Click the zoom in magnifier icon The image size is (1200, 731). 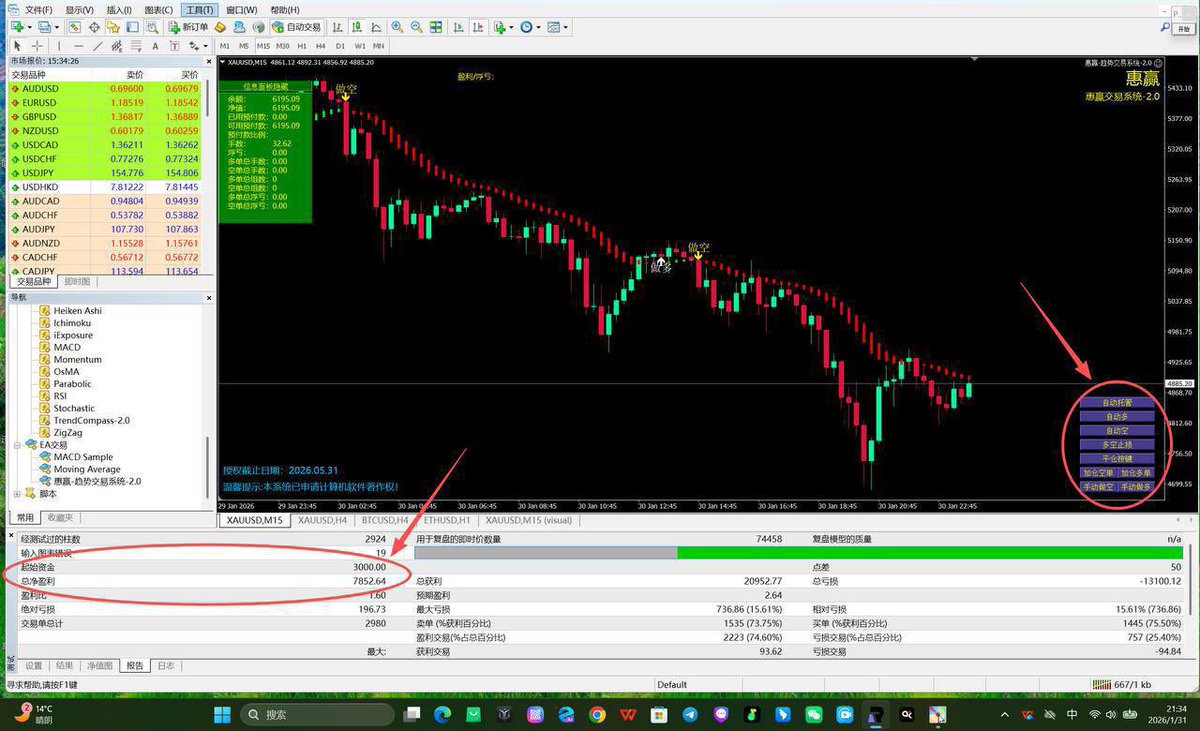click(x=397, y=27)
